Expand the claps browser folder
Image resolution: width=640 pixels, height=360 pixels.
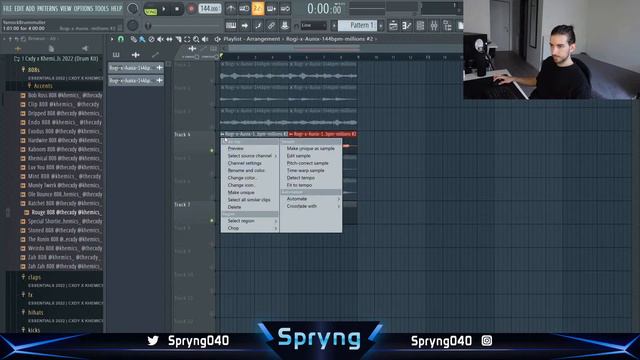click(x=34, y=277)
